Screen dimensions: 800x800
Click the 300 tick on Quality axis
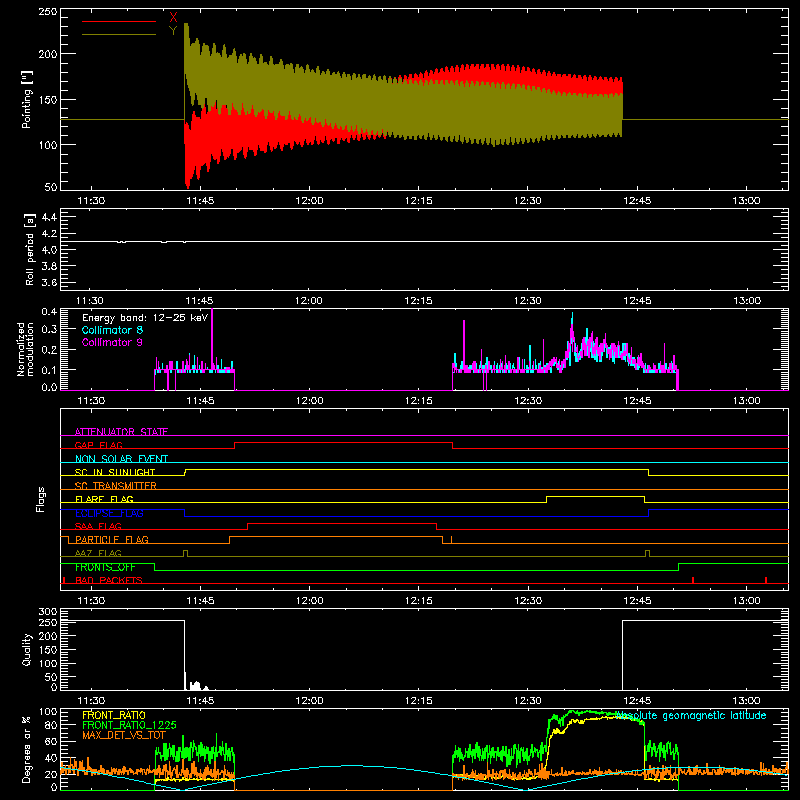[x=48, y=612]
